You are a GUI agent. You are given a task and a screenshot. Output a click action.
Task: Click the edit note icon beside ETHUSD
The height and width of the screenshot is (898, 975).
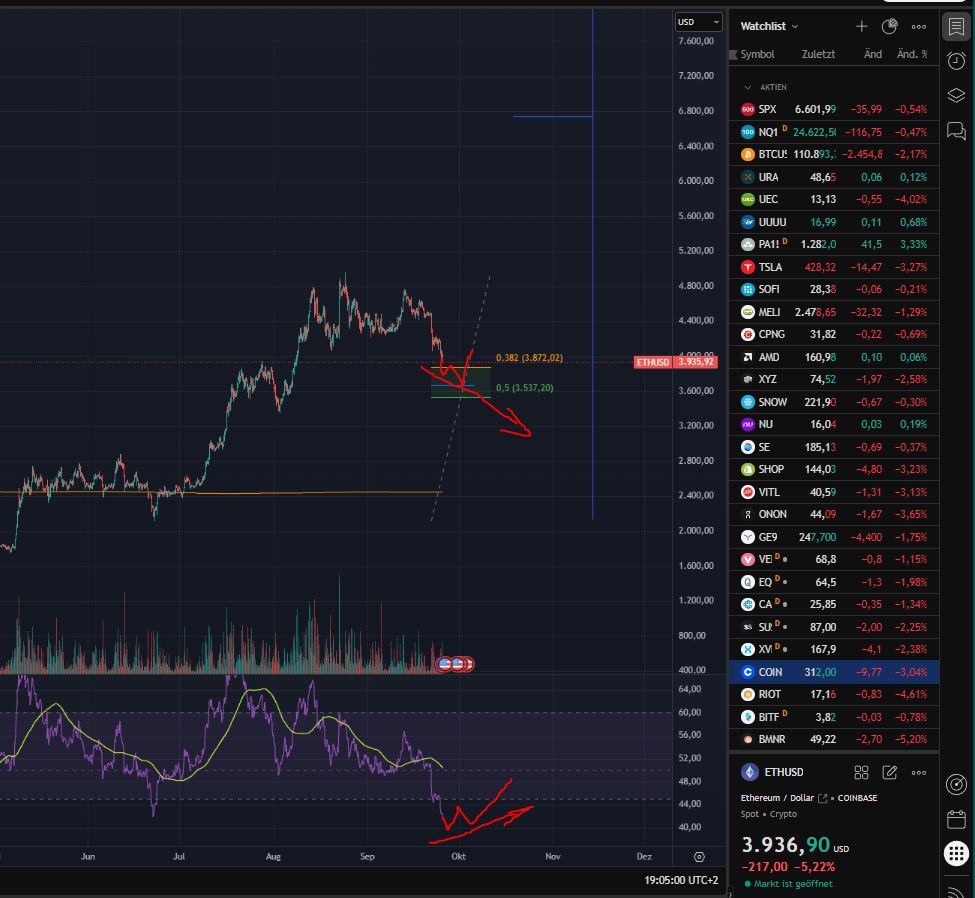pos(890,772)
